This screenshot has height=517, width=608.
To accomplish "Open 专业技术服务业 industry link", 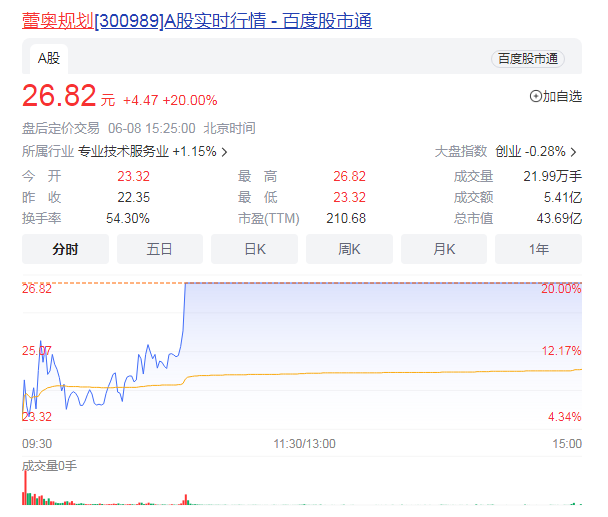I will click(x=123, y=152).
